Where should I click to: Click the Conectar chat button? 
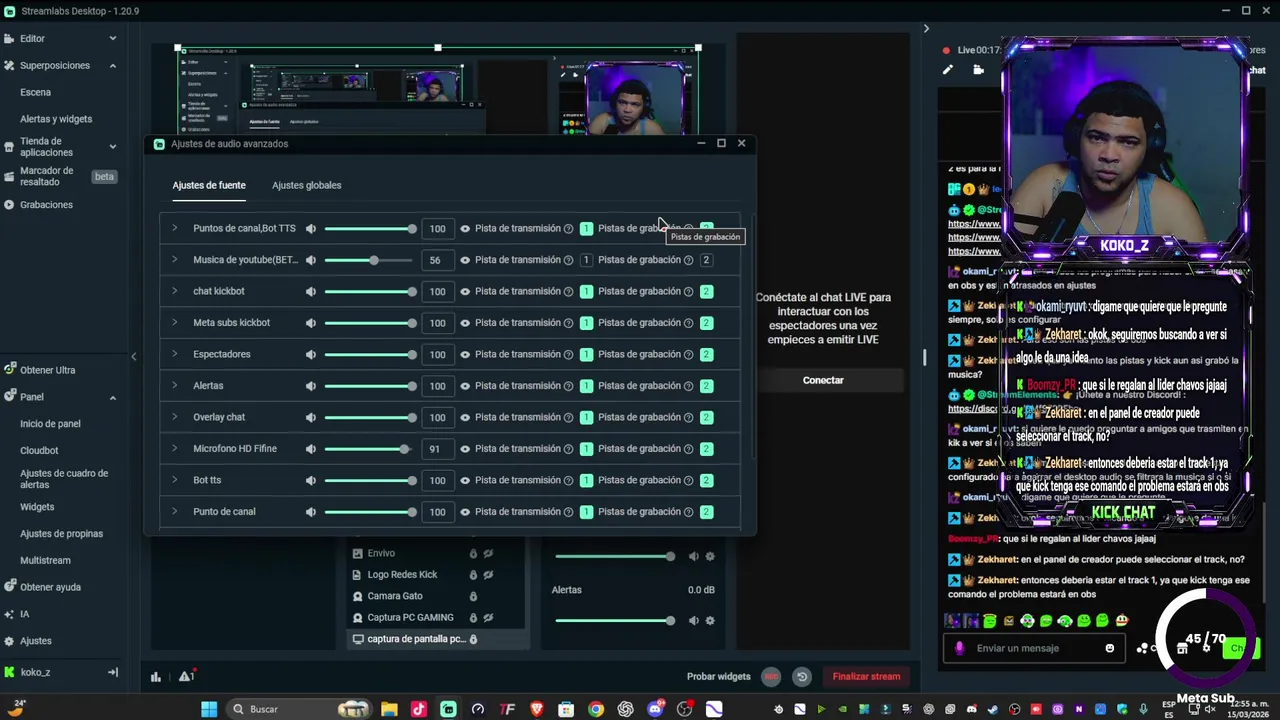point(823,380)
